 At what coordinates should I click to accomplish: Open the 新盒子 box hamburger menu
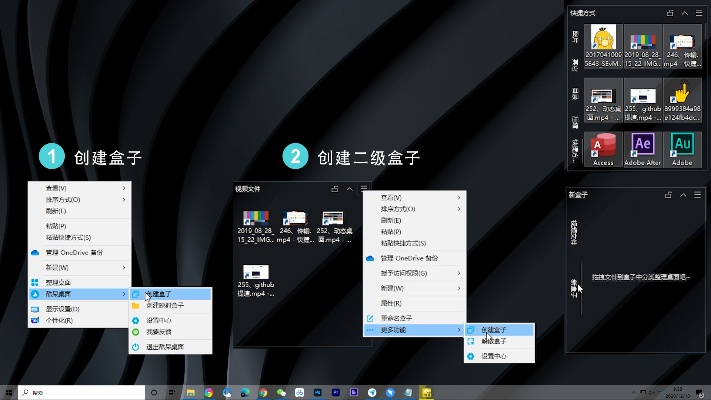tap(699, 194)
